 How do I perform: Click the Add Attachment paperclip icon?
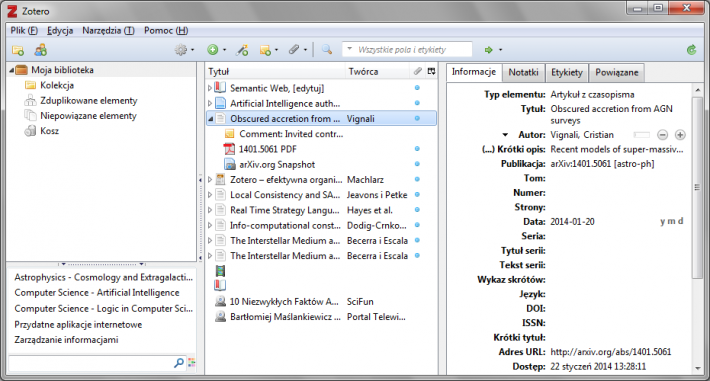[294, 49]
